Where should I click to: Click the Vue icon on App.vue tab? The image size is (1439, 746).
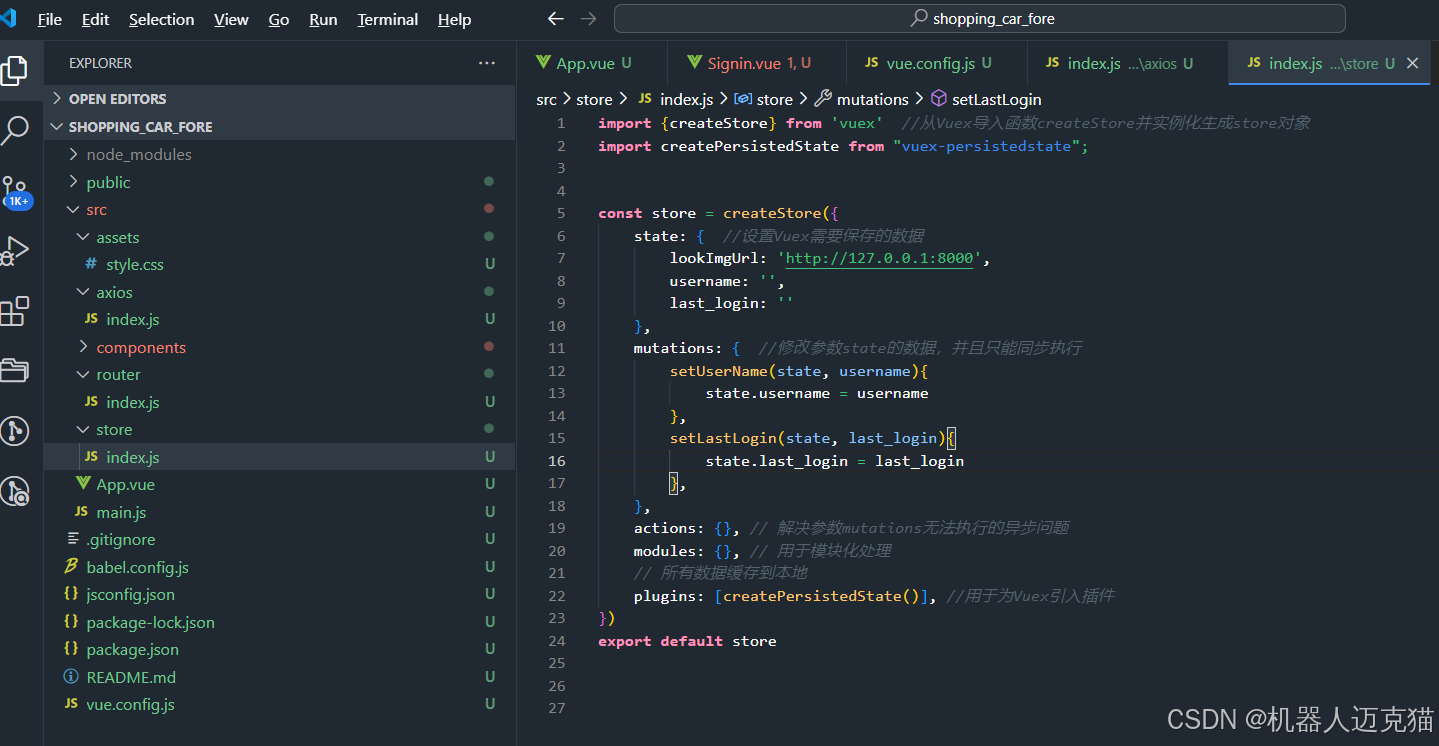(x=543, y=62)
